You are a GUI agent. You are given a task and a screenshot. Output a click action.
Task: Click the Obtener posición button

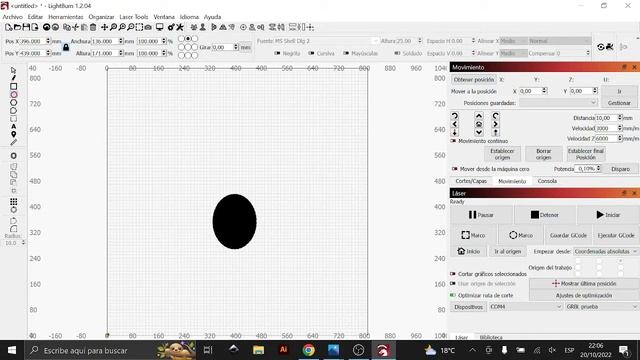point(473,80)
